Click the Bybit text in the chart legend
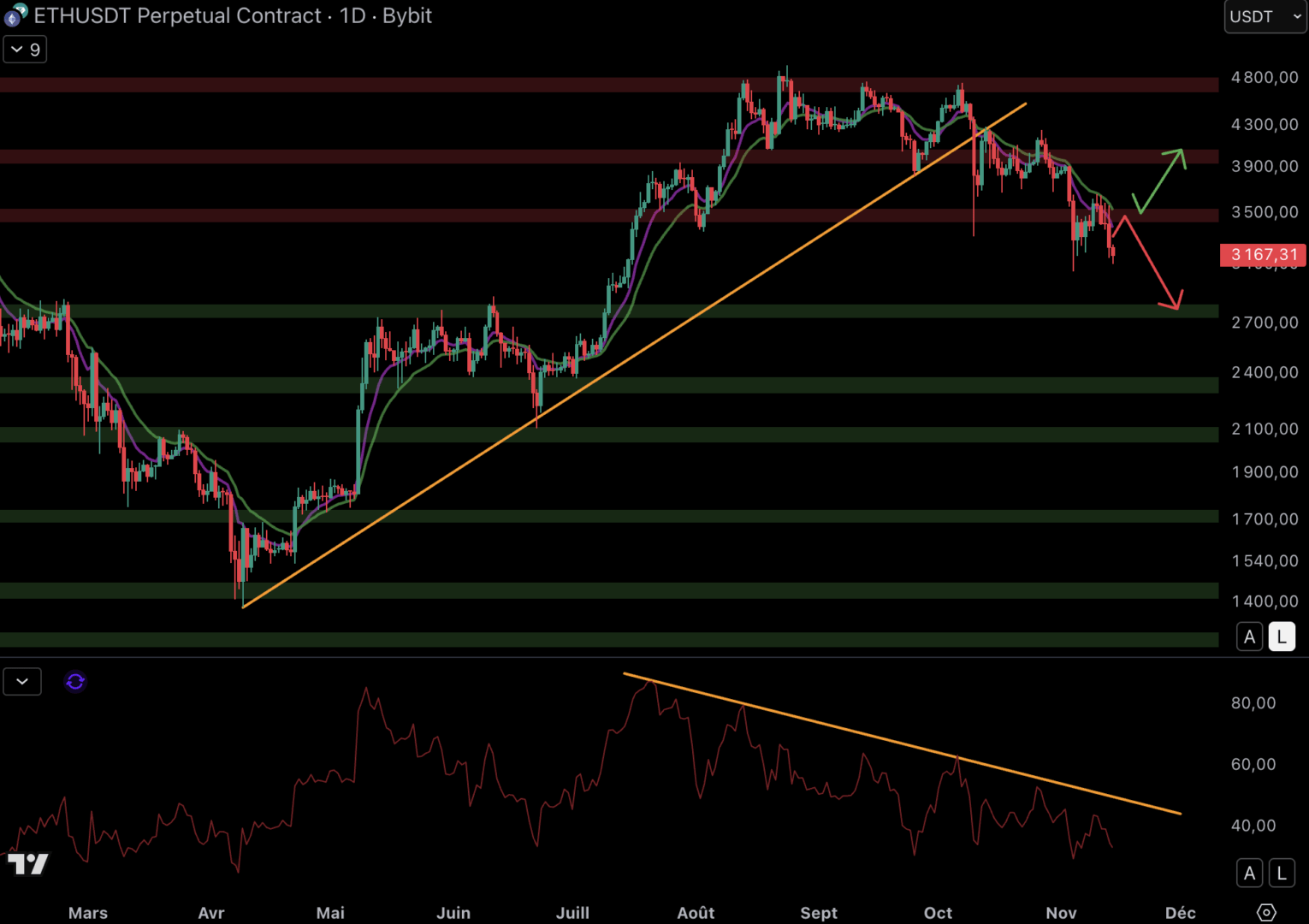 click(x=409, y=15)
